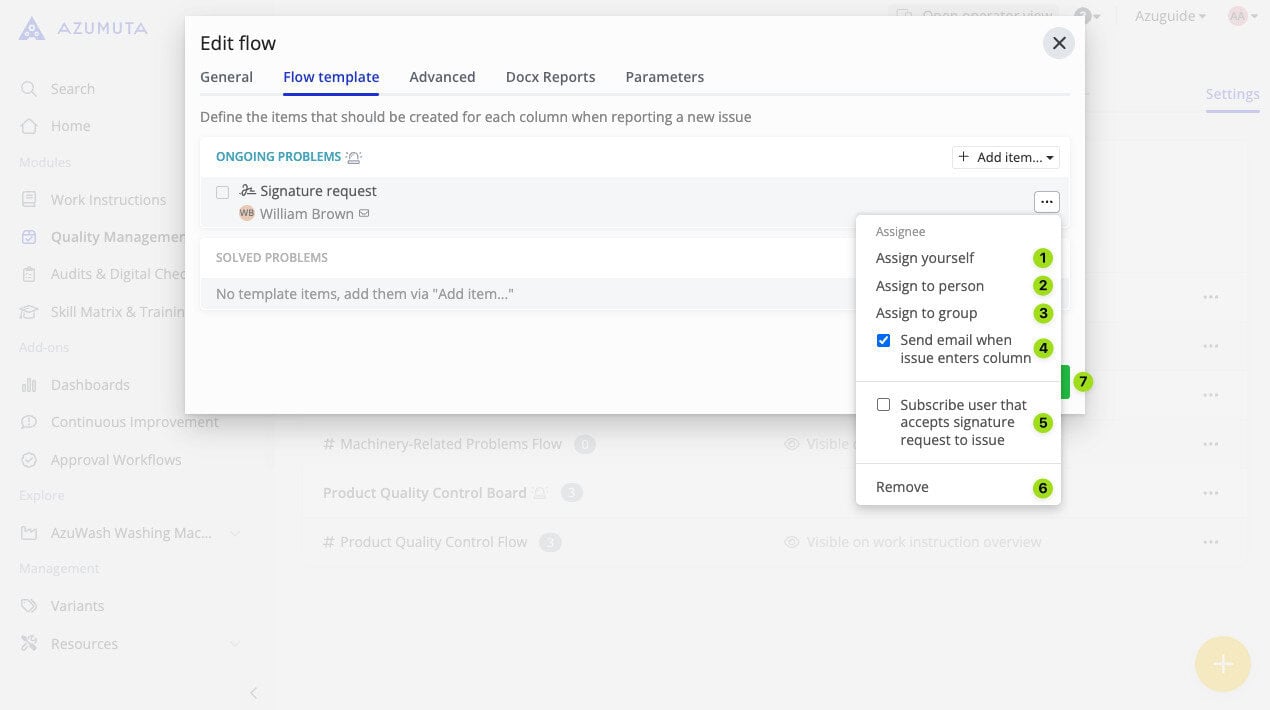
Task: Click the Home house icon
Action: [29, 126]
